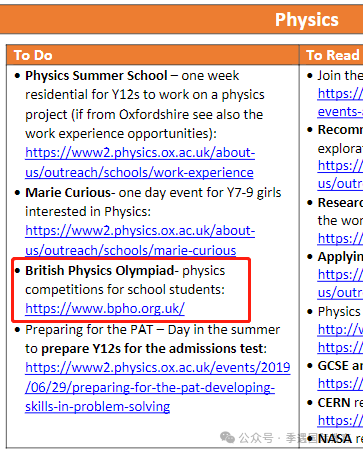Open the http link under Physics item
Screen dimensions: 363x453
point(340,330)
